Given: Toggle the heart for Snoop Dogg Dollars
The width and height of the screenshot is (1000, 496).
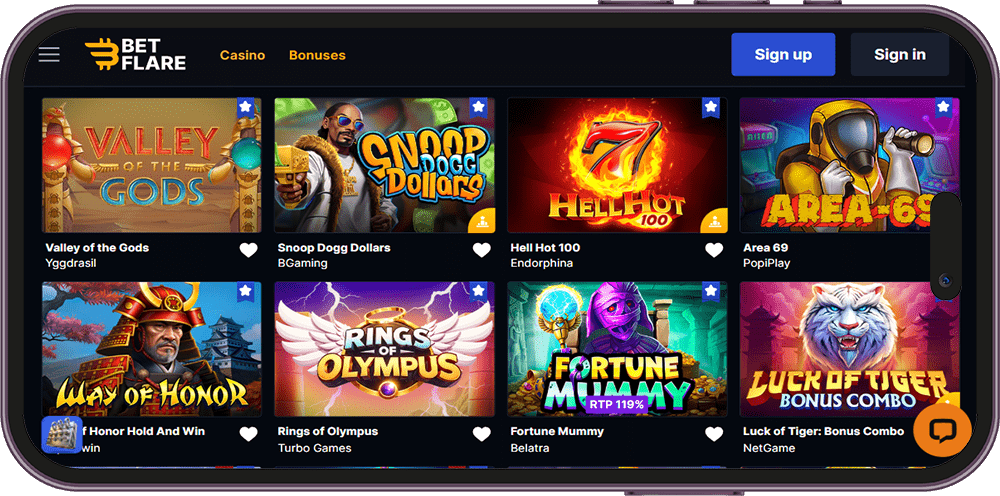Looking at the screenshot, I should 482,251.
